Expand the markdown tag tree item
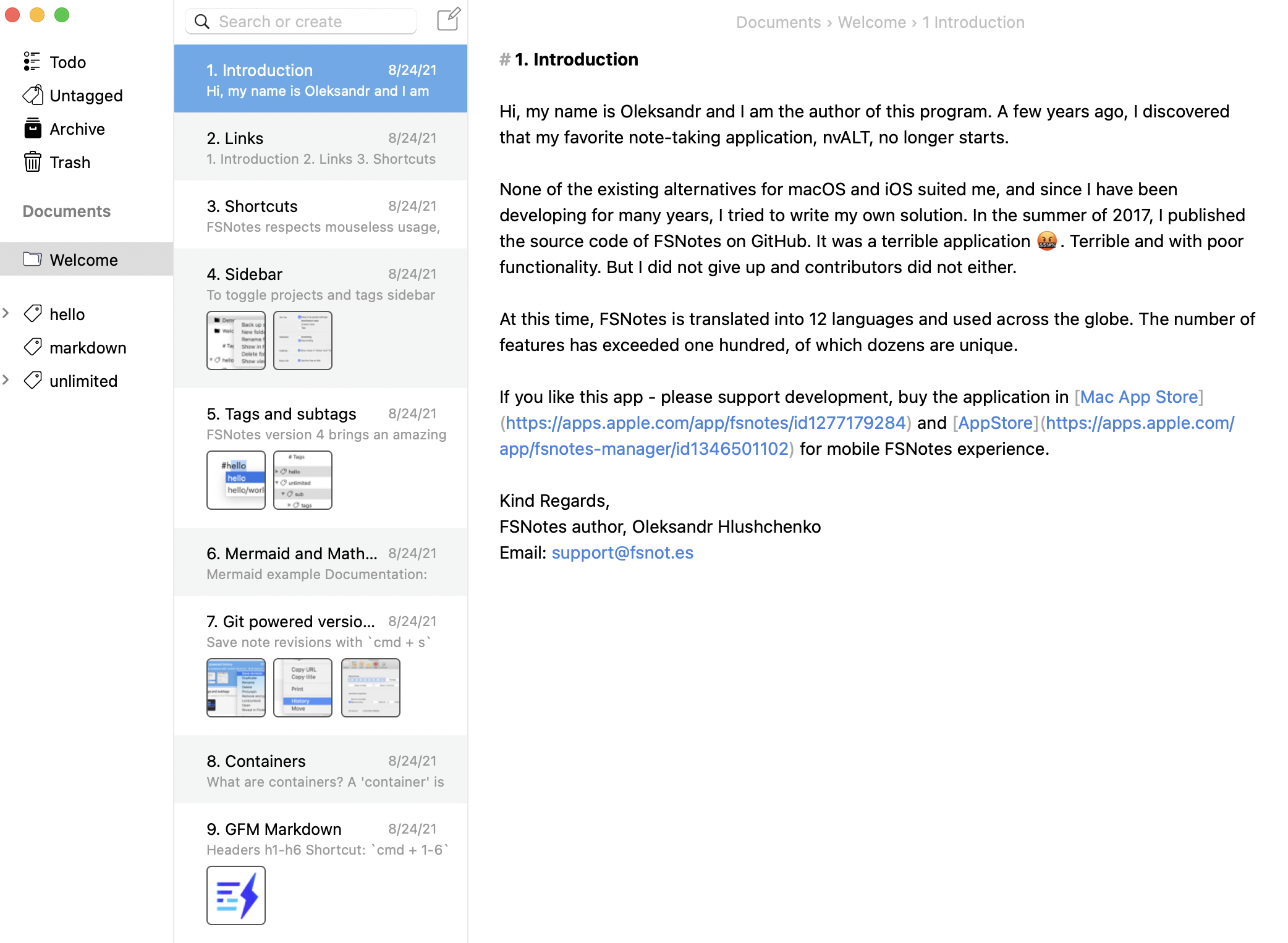 [x=9, y=347]
